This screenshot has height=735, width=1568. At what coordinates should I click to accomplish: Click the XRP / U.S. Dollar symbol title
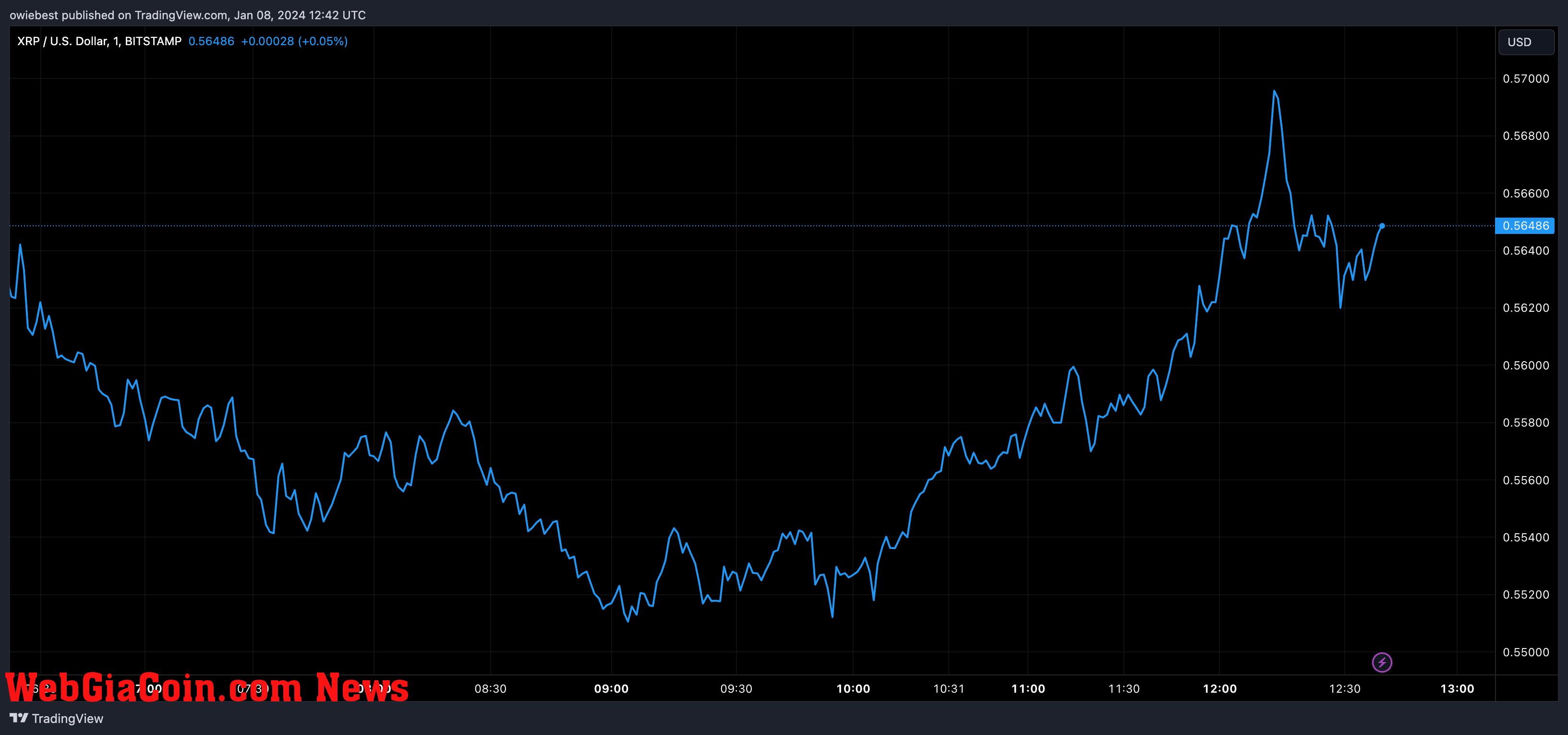[99, 41]
